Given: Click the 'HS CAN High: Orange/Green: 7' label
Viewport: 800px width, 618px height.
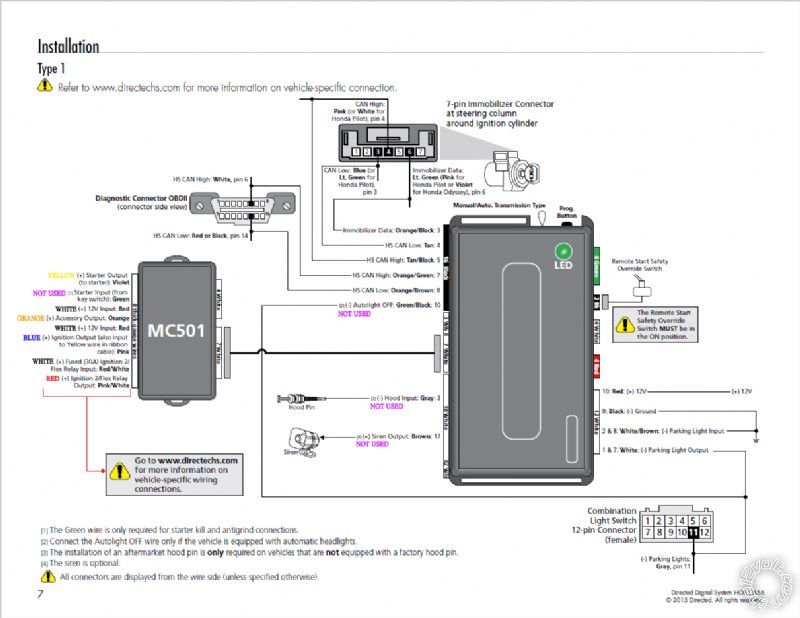Looking at the screenshot, I should tap(396, 275).
